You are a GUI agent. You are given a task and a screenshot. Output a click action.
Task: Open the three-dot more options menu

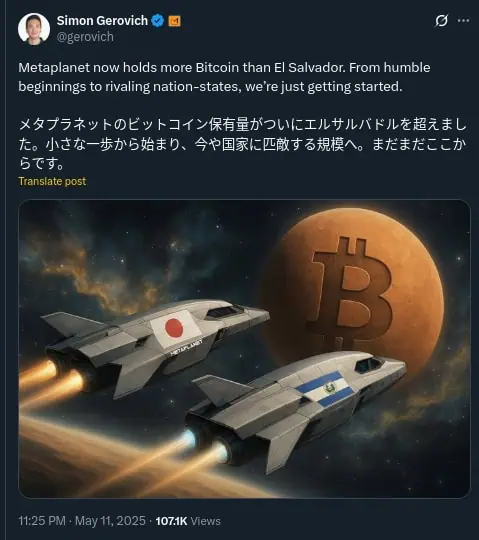tap(463, 21)
